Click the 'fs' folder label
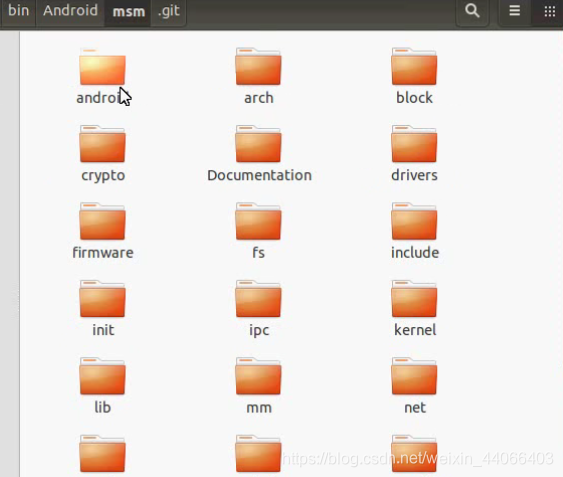563x477 pixels. pyautogui.click(x=259, y=253)
